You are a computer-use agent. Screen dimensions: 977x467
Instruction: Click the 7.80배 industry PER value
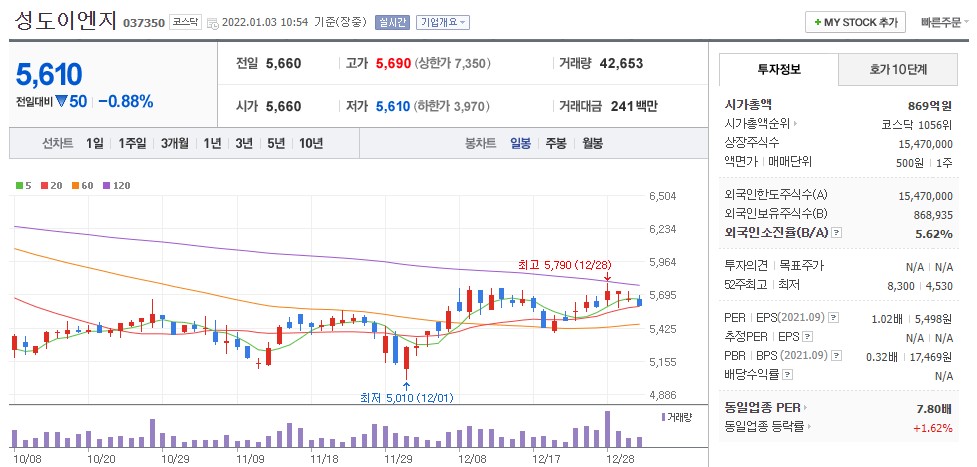click(933, 409)
